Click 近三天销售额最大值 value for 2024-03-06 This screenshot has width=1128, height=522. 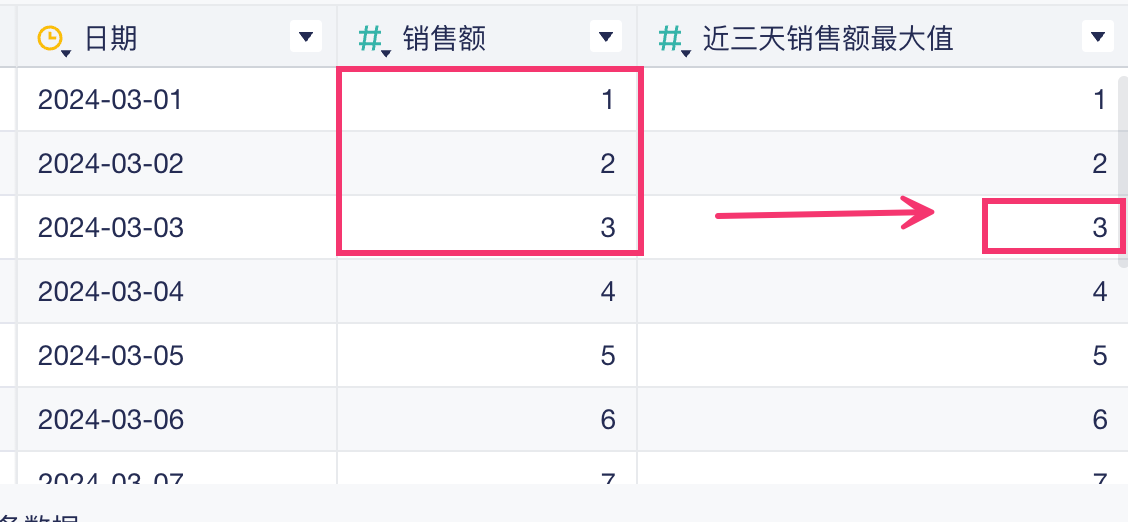point(1099,419)
